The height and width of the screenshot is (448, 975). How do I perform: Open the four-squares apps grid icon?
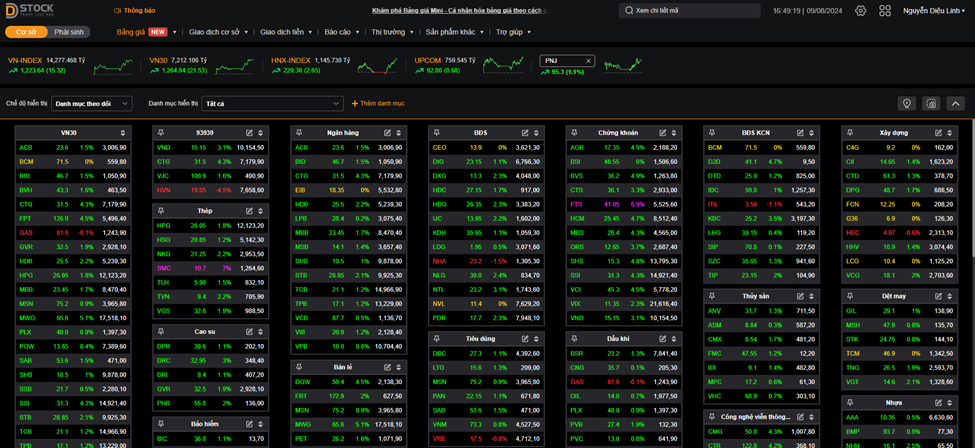885,11
